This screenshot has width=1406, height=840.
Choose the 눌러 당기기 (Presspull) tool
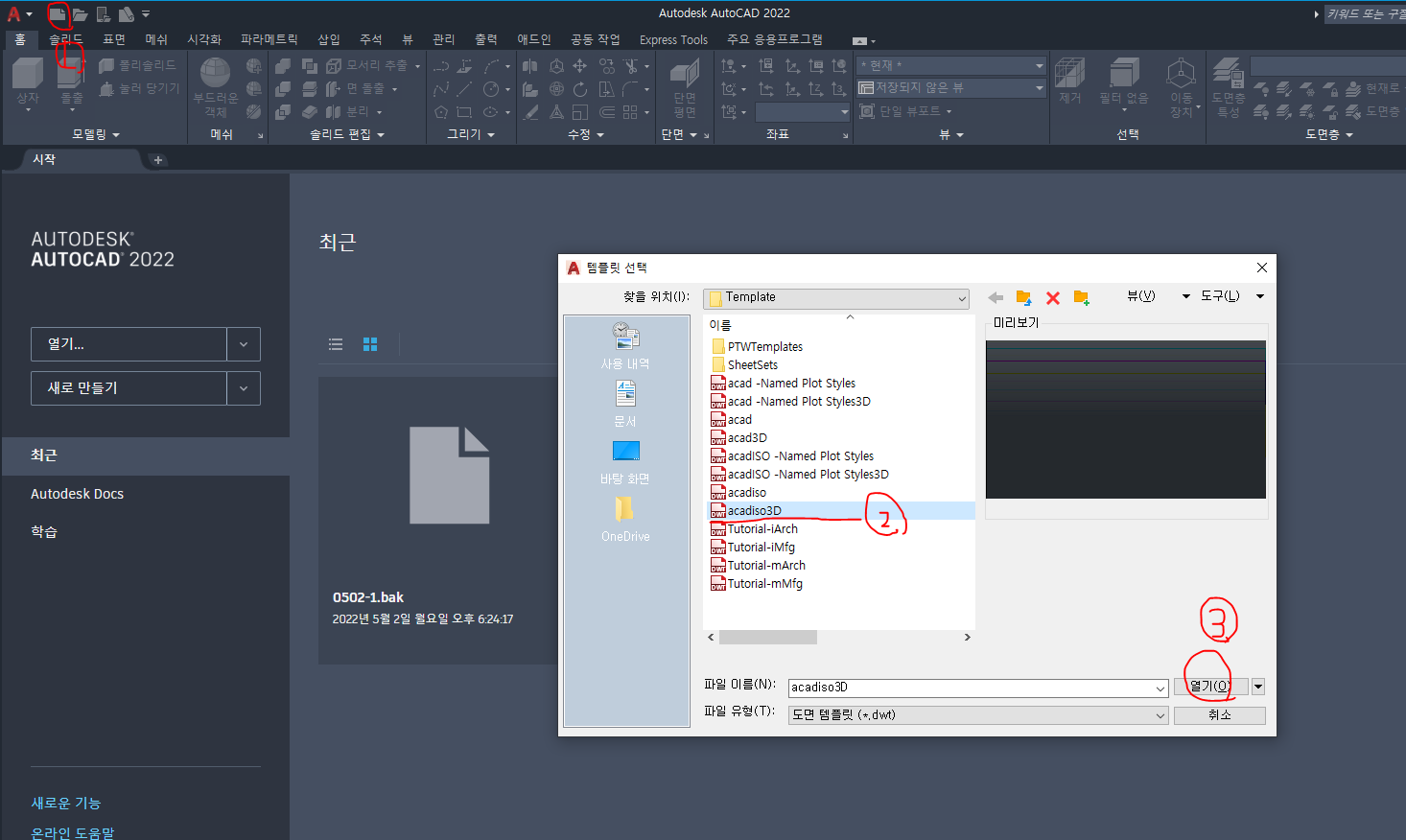pos(139,88)
